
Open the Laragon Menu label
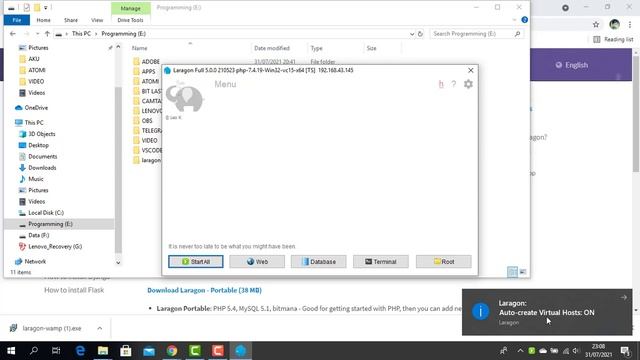tap(225, 84)
